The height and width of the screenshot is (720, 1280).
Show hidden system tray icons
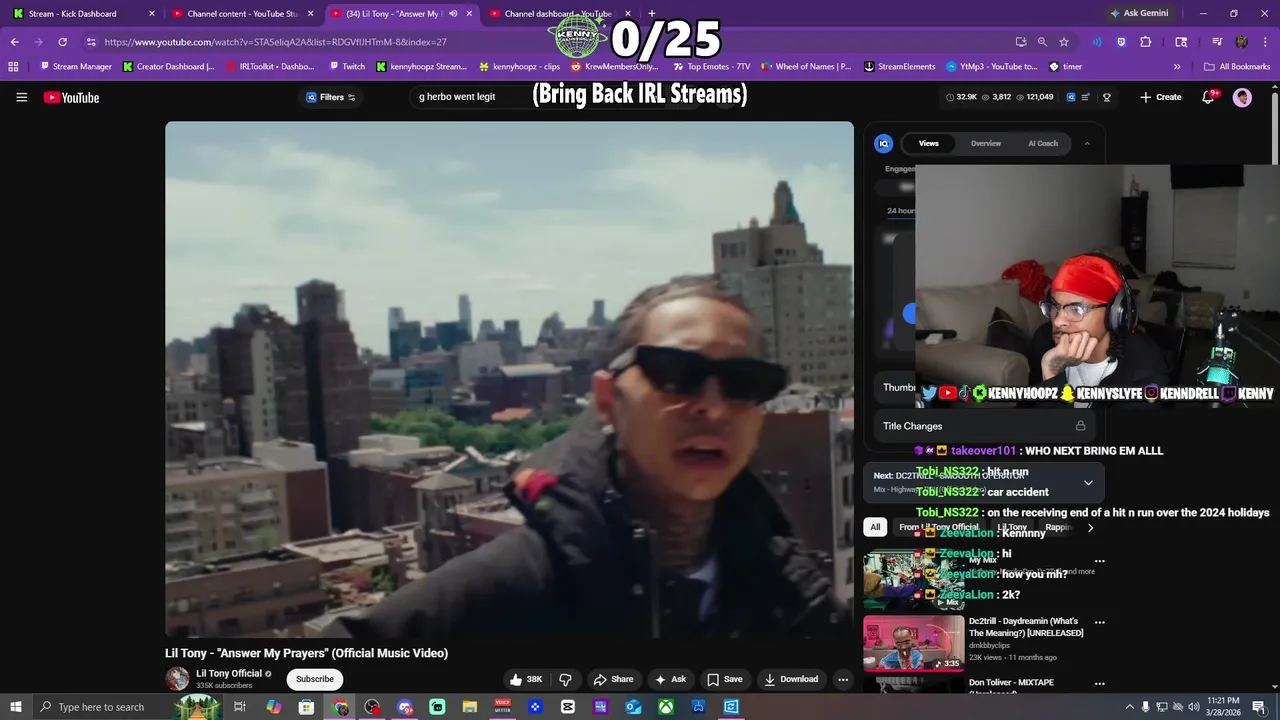(1129, 707)
